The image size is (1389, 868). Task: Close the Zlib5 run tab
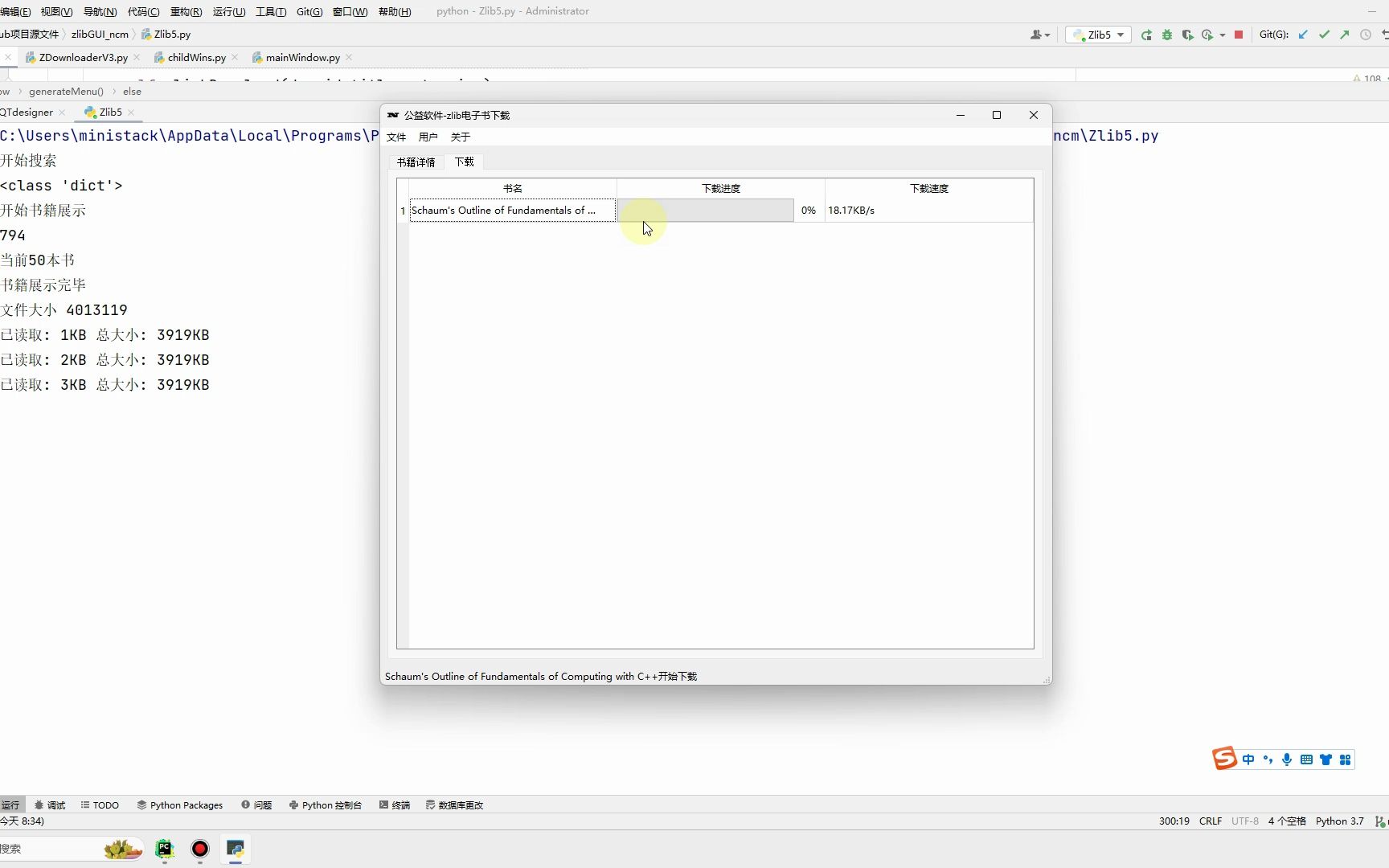point(131,112)
